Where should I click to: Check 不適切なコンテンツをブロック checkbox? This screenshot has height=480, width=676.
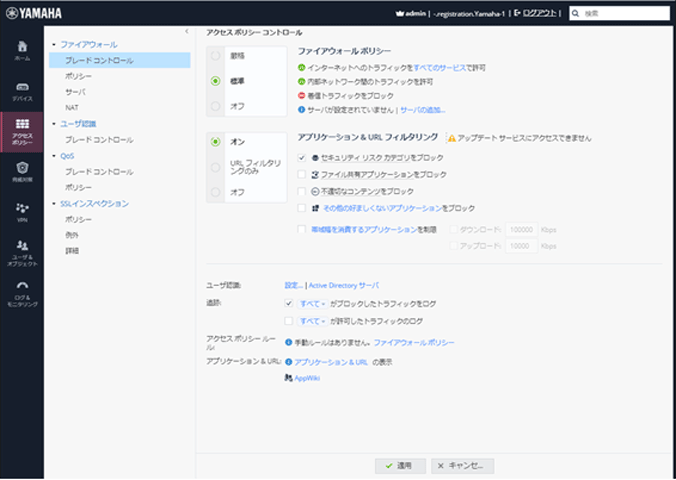303,191
